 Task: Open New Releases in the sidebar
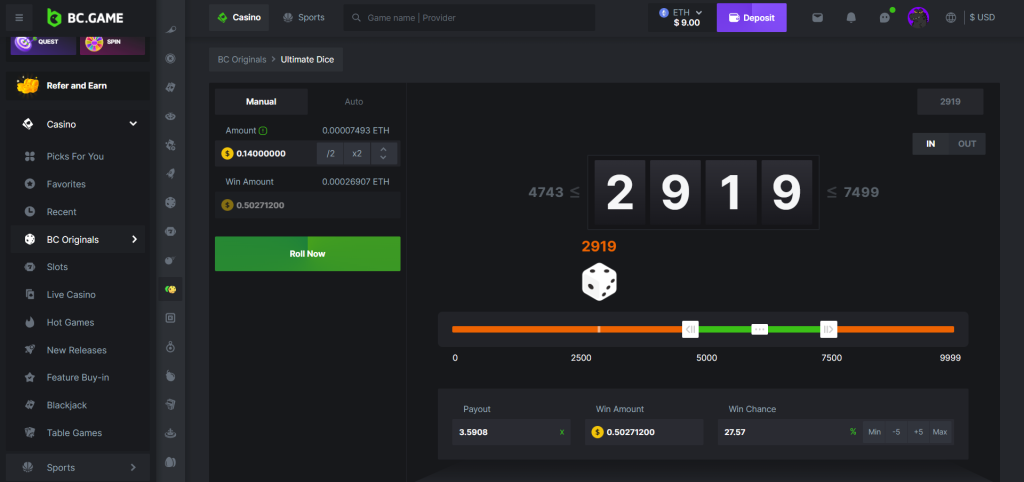(x=78, y=350)
